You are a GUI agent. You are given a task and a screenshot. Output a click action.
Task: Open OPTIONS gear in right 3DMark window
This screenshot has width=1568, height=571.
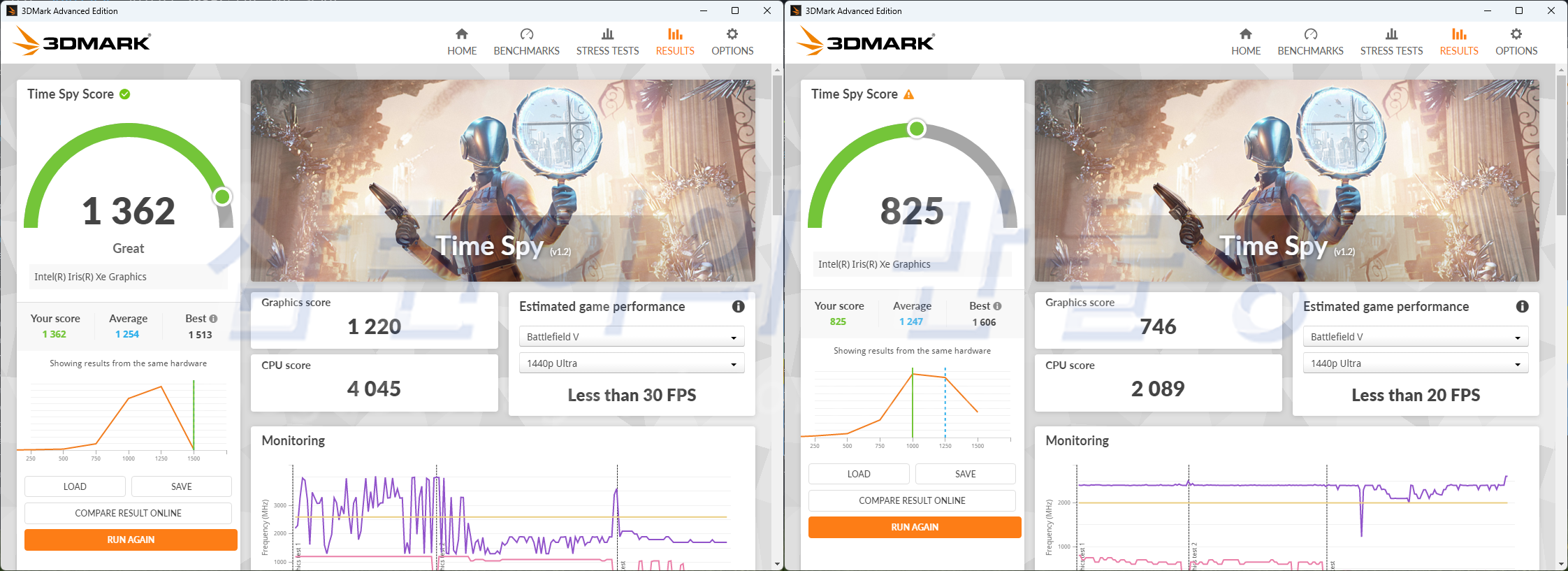pos(1516,42)
